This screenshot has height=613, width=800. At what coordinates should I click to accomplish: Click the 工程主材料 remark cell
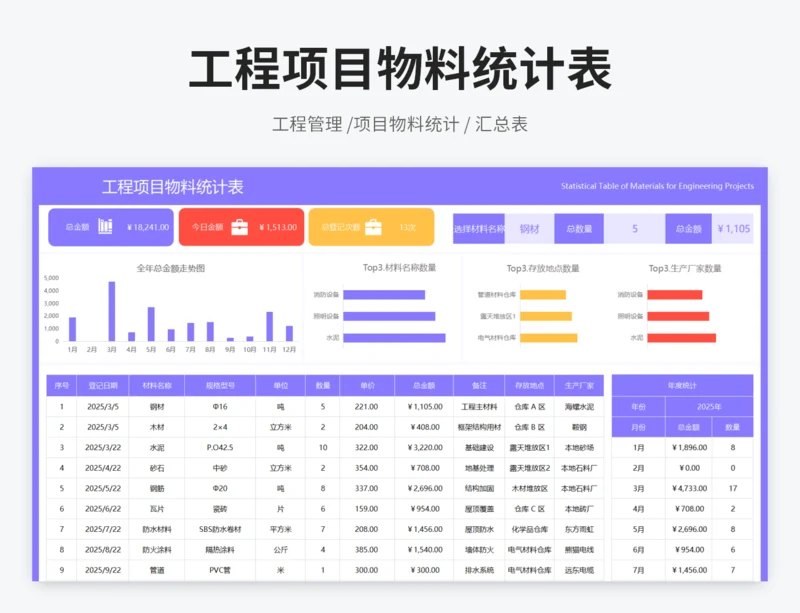click(x=479, y=407)
